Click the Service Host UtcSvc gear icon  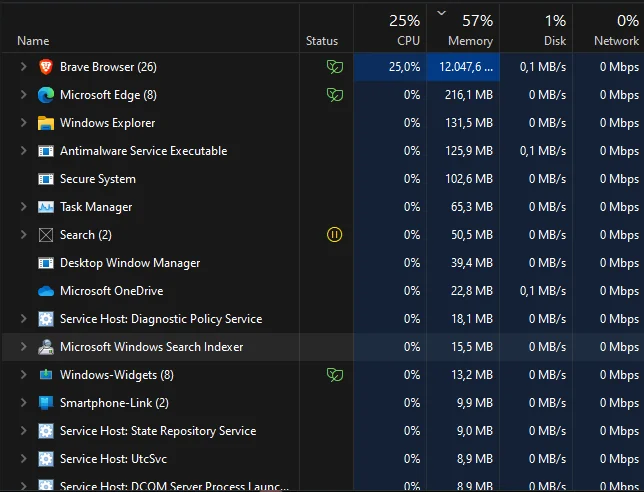(46, 459)
